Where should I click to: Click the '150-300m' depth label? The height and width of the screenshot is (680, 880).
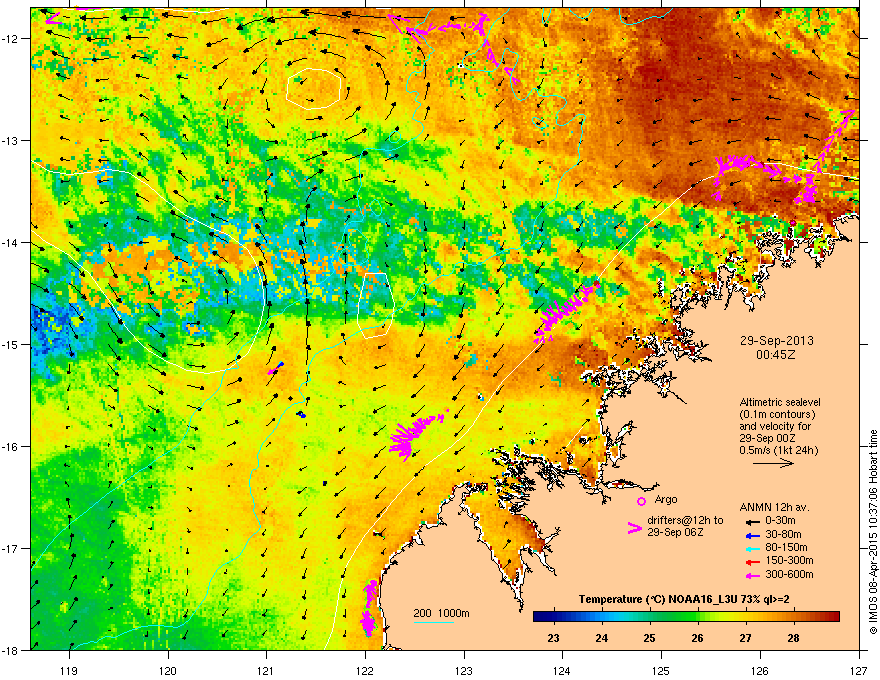(789, 560)
